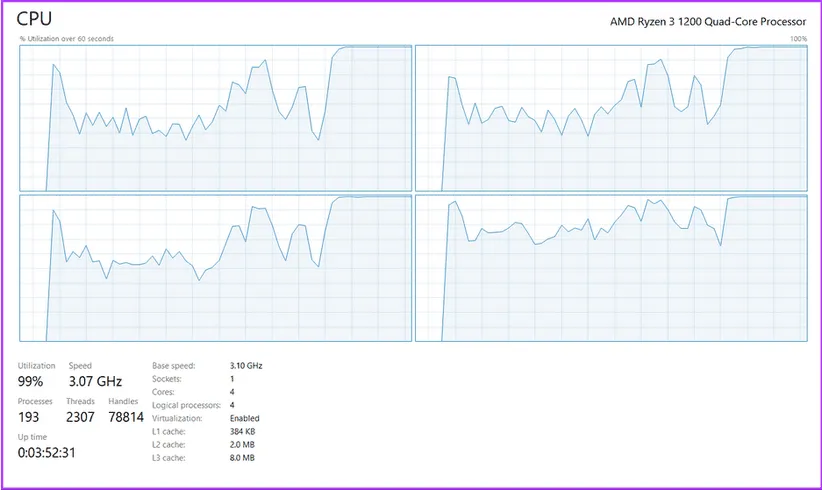Click the CPU heading title
Image resolution: width=822 pixels, height=490 pixels.
[35, 19]
